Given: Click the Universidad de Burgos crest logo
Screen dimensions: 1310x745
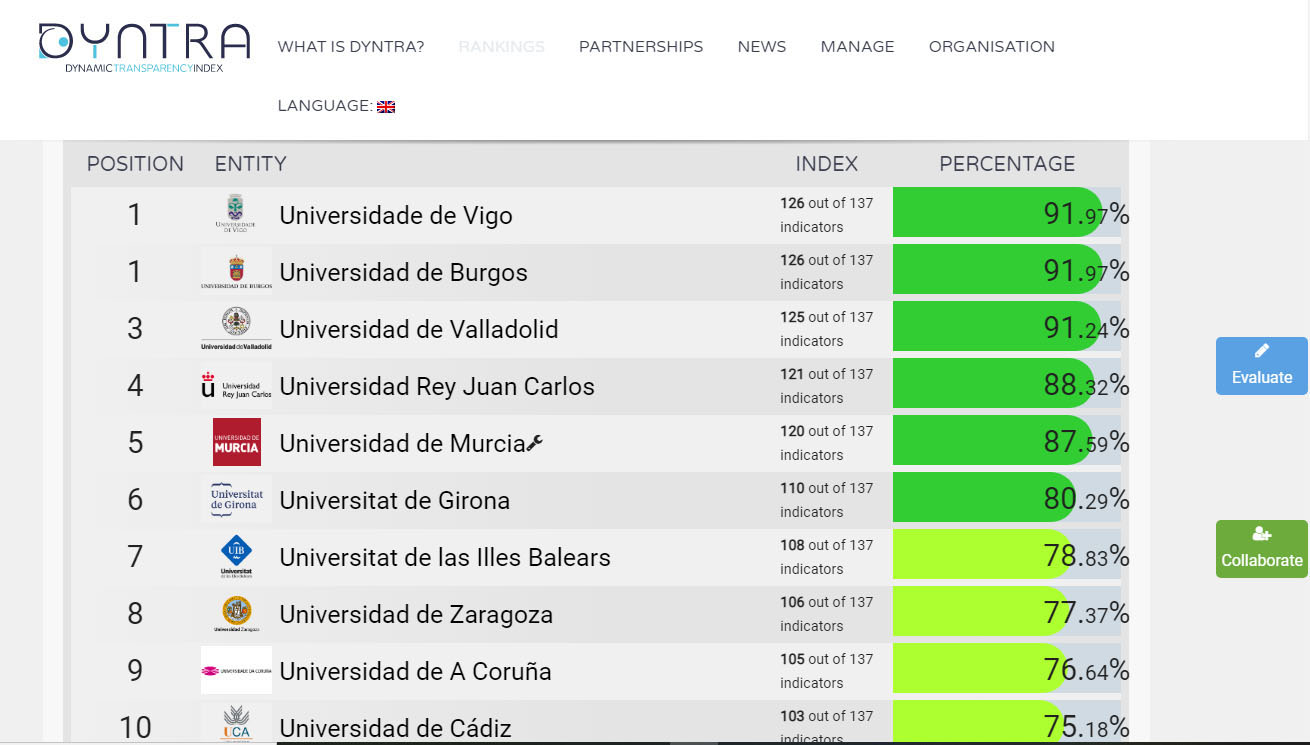Looking at the screenshot, I should click(236, 272).
